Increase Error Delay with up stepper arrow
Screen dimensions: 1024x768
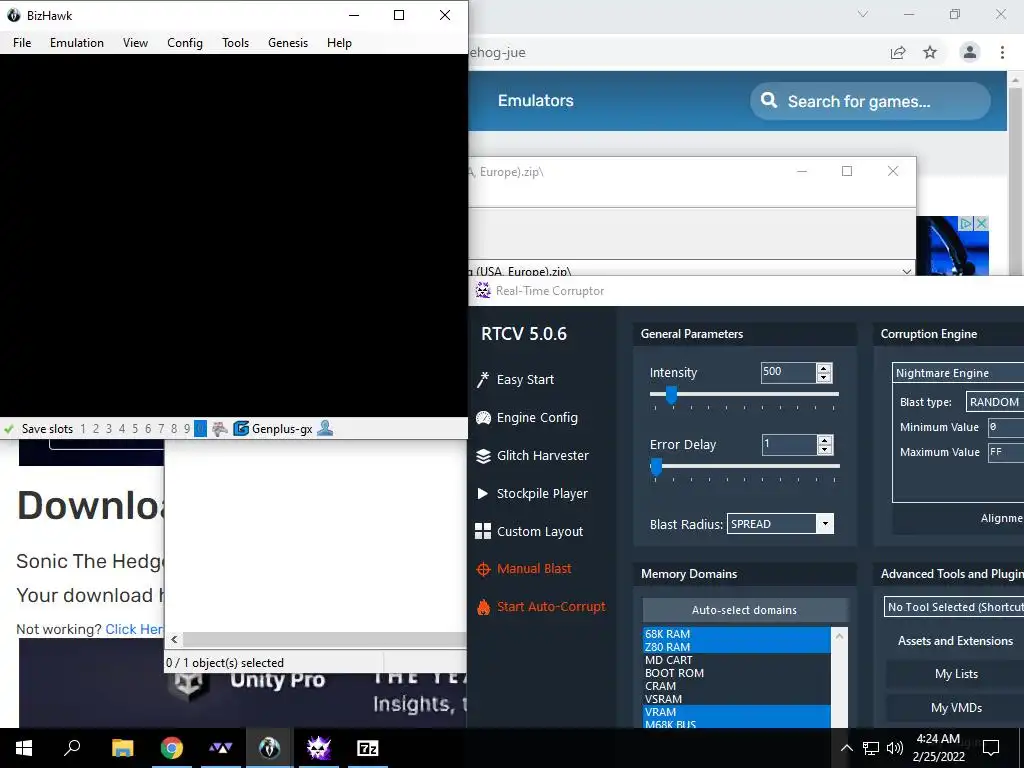click(x=825, y=440)
